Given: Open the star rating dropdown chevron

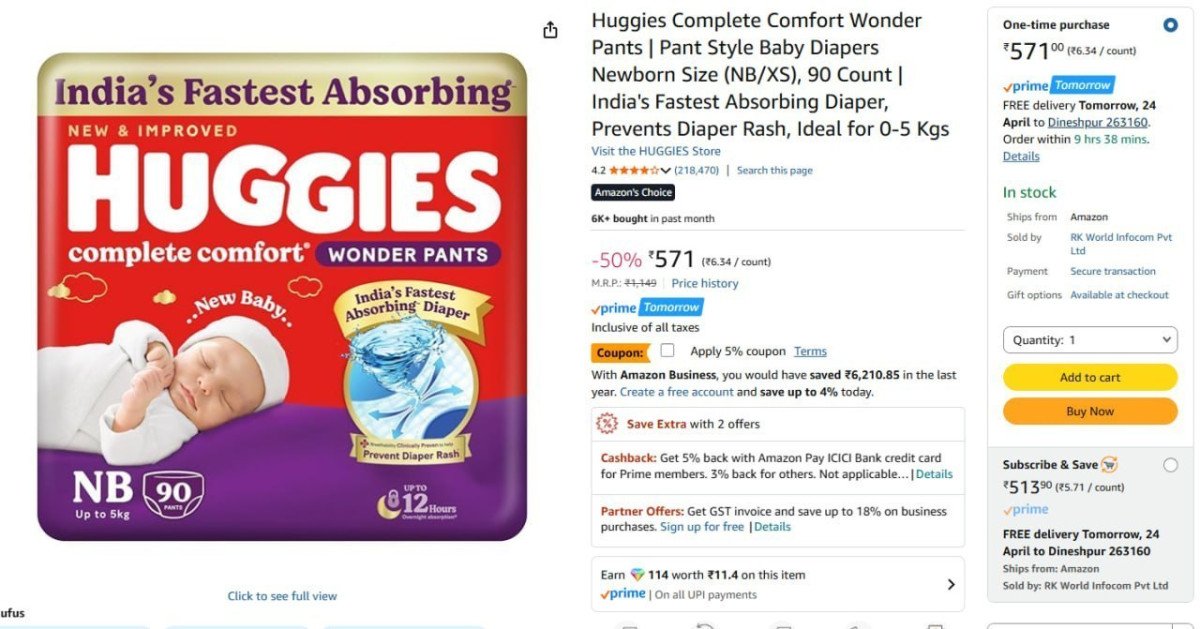Looking at the screenshot, I should coord(667,171).
